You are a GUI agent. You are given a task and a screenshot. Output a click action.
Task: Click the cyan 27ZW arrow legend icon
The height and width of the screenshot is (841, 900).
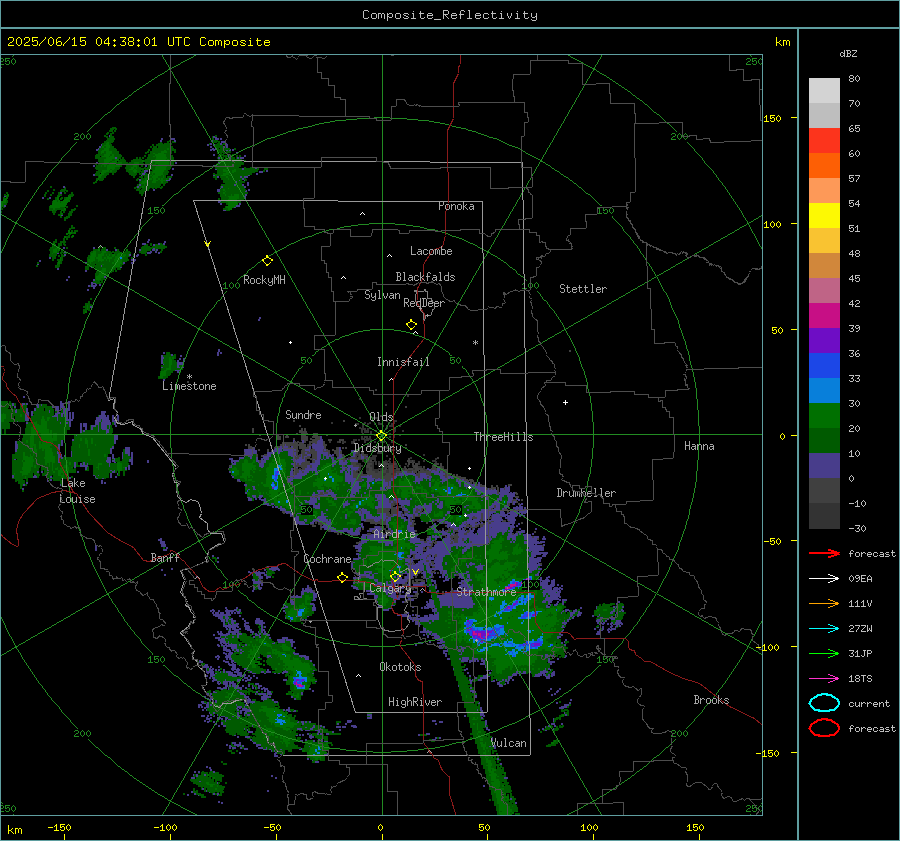[x=824, y=629]
